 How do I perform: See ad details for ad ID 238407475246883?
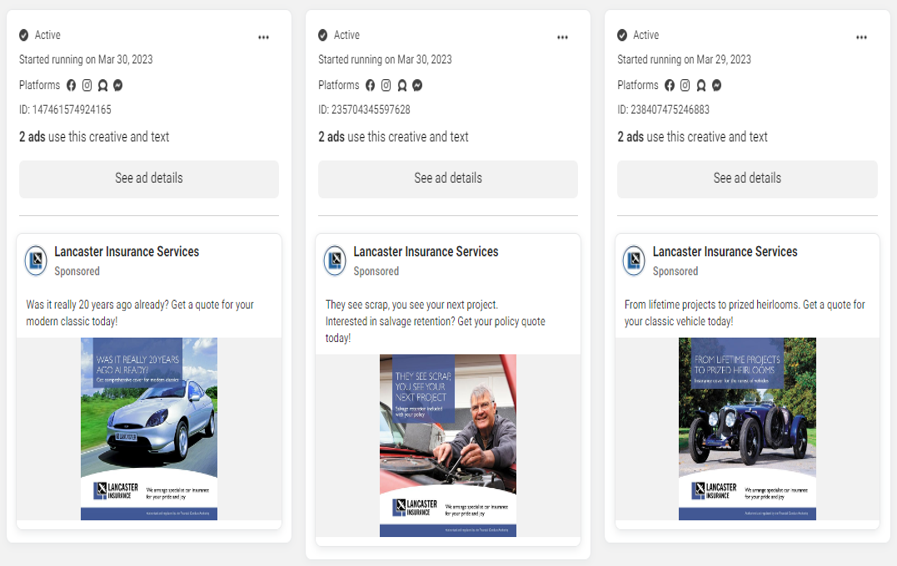coord(747,179)
